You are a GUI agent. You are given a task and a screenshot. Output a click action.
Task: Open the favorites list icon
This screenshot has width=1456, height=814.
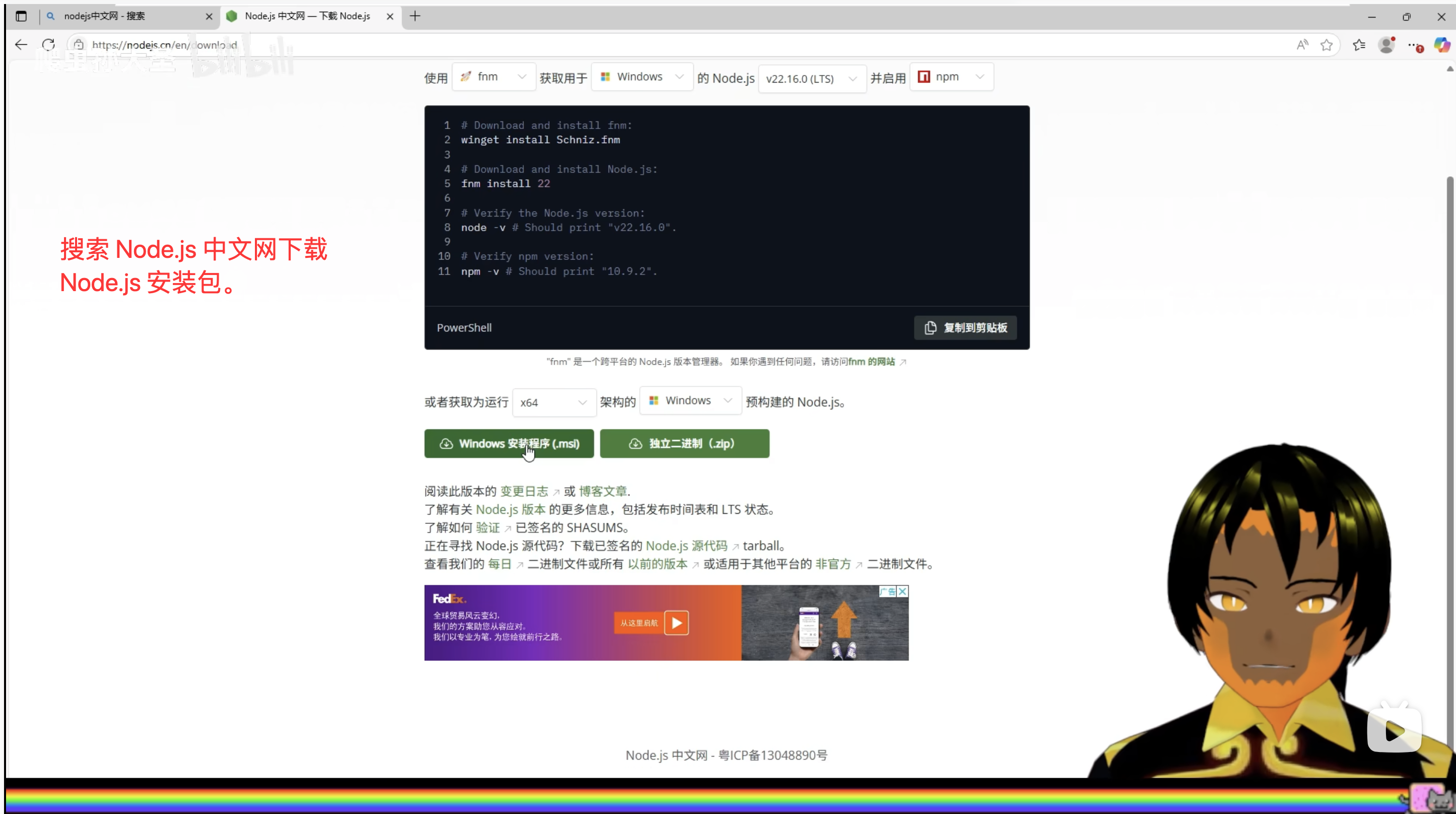1359,45
